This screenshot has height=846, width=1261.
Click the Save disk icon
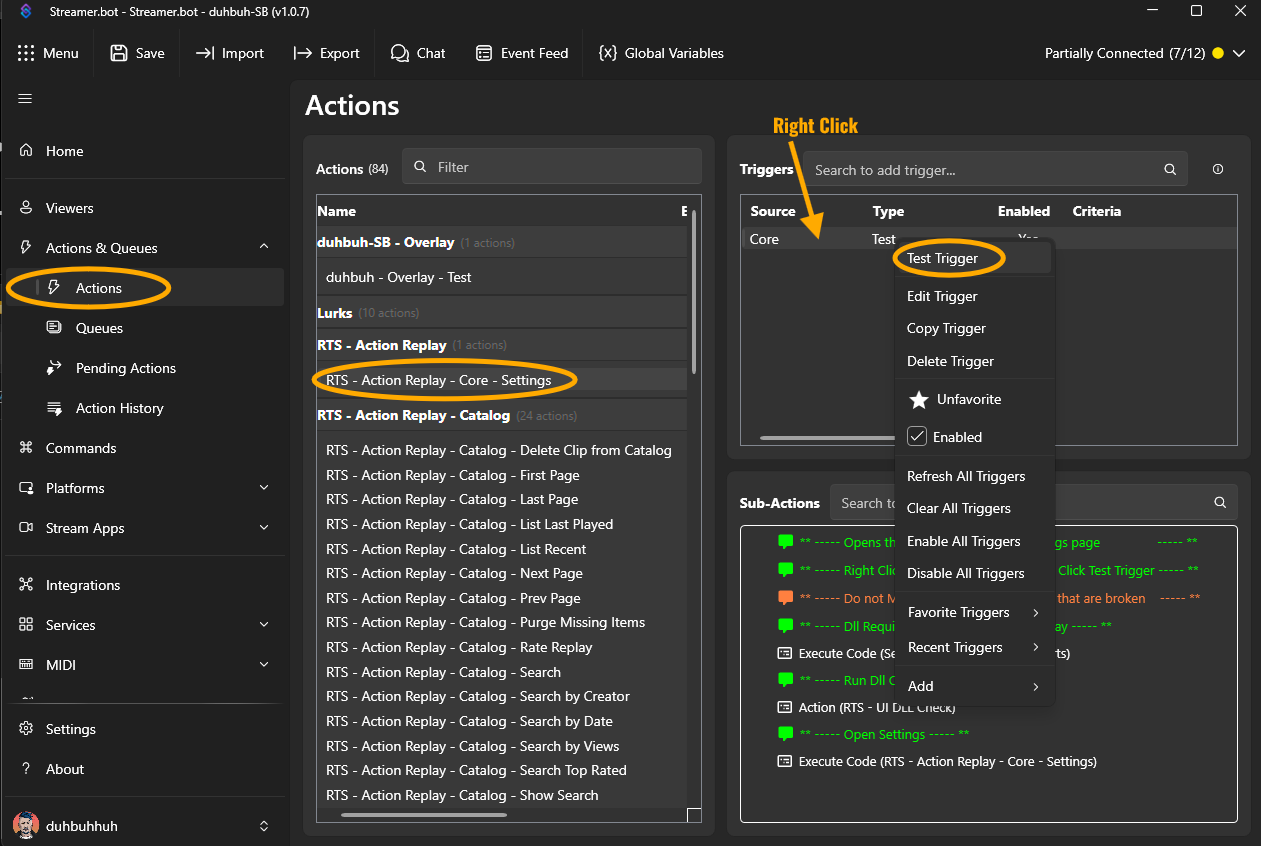point(119,53)
